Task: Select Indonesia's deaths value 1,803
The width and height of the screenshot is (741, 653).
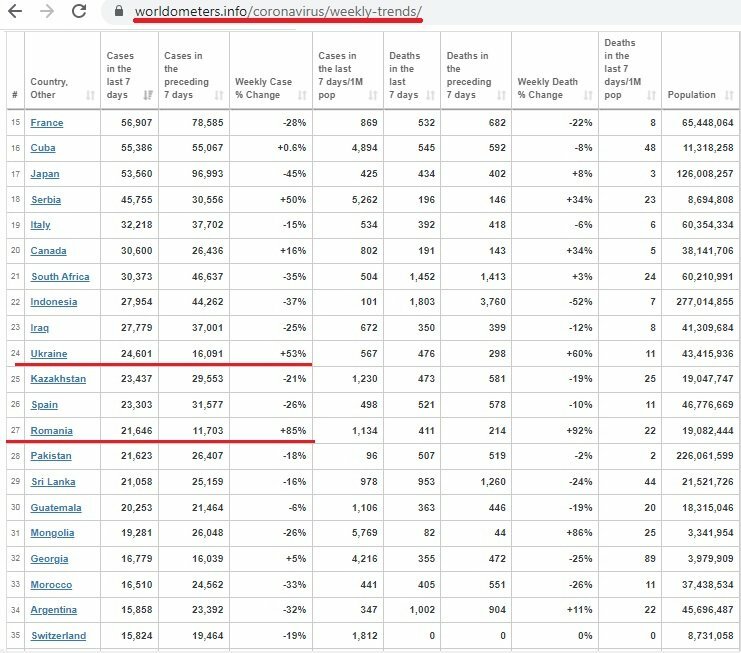Action: [x=422, y=302]
